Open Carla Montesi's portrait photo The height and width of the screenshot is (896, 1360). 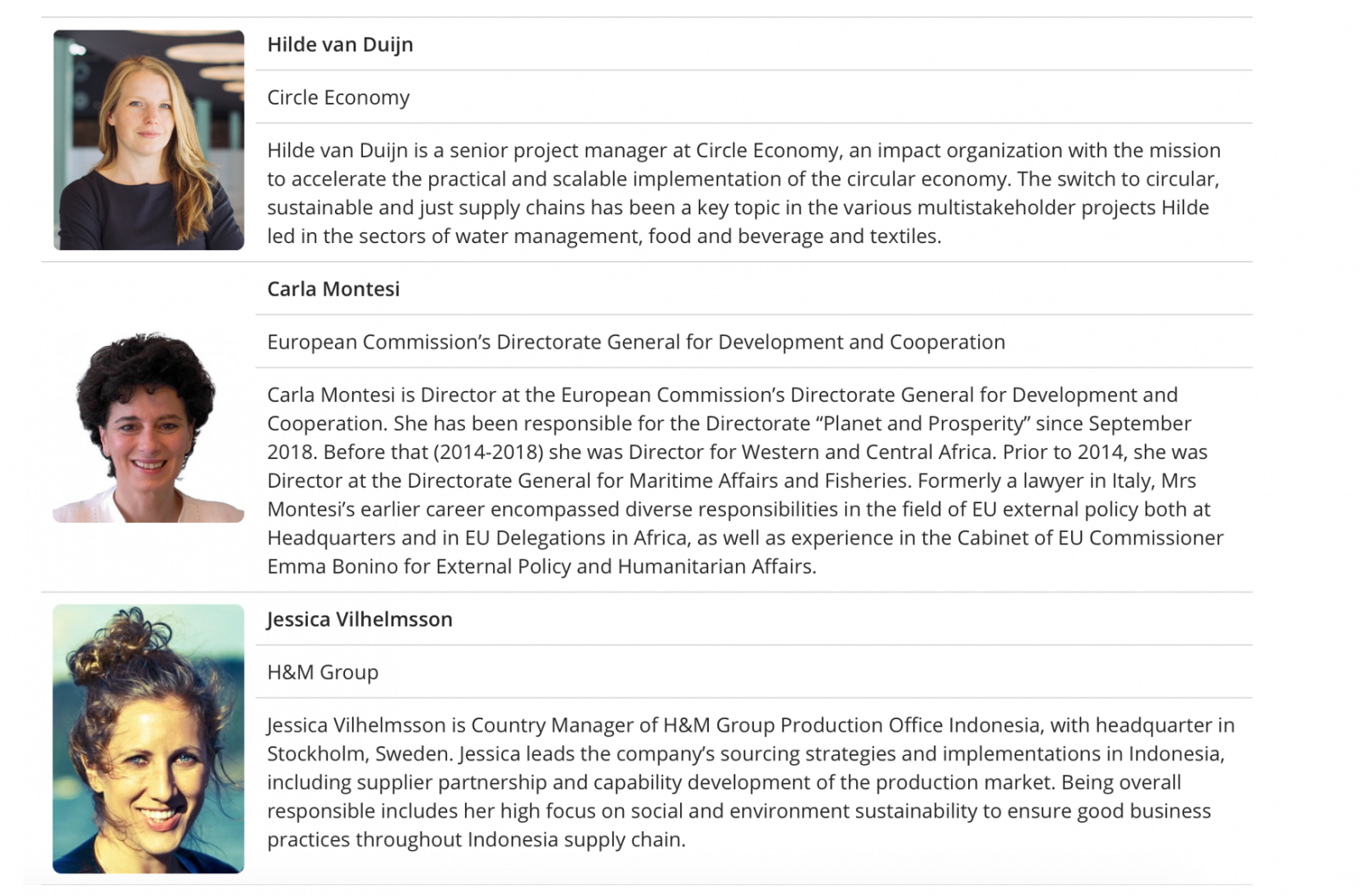point(149,427)
